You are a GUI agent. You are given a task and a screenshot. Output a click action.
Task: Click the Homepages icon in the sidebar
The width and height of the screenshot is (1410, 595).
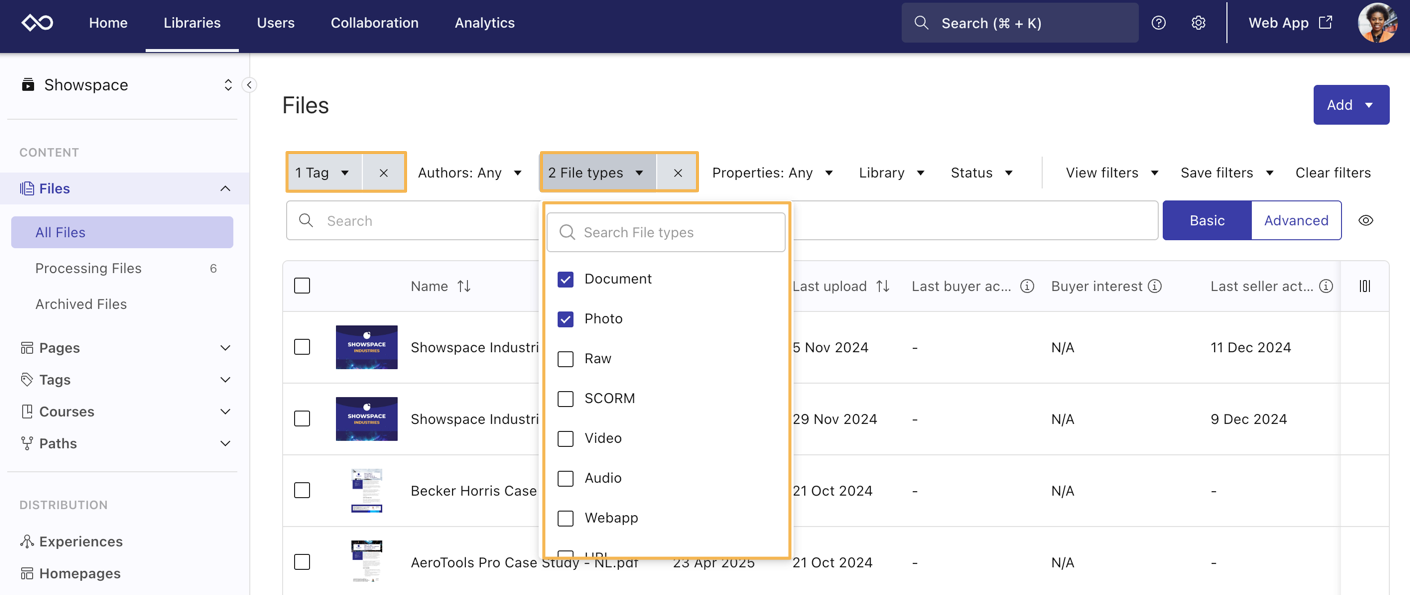(x=27, y=573)
